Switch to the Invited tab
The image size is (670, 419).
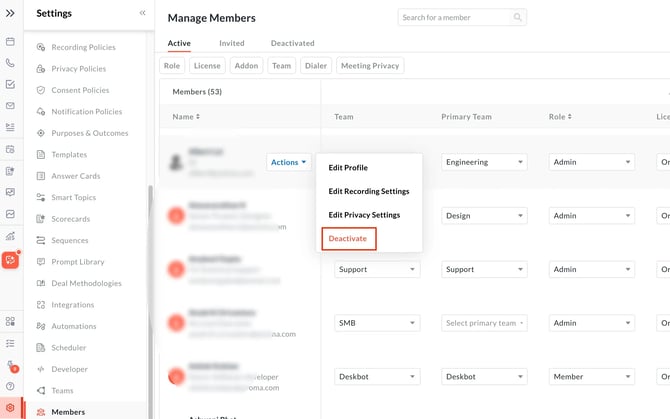point(232,43)
